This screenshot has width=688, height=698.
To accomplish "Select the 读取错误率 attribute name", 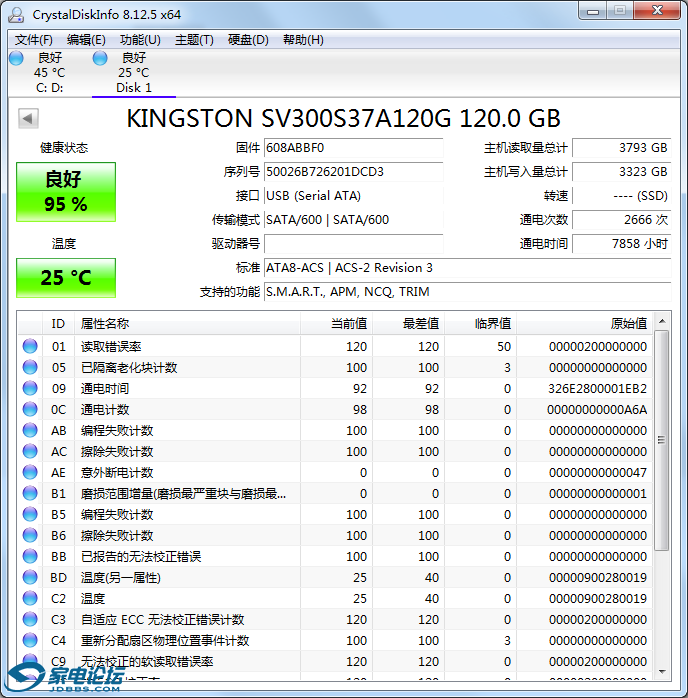I will click(111, 347).
